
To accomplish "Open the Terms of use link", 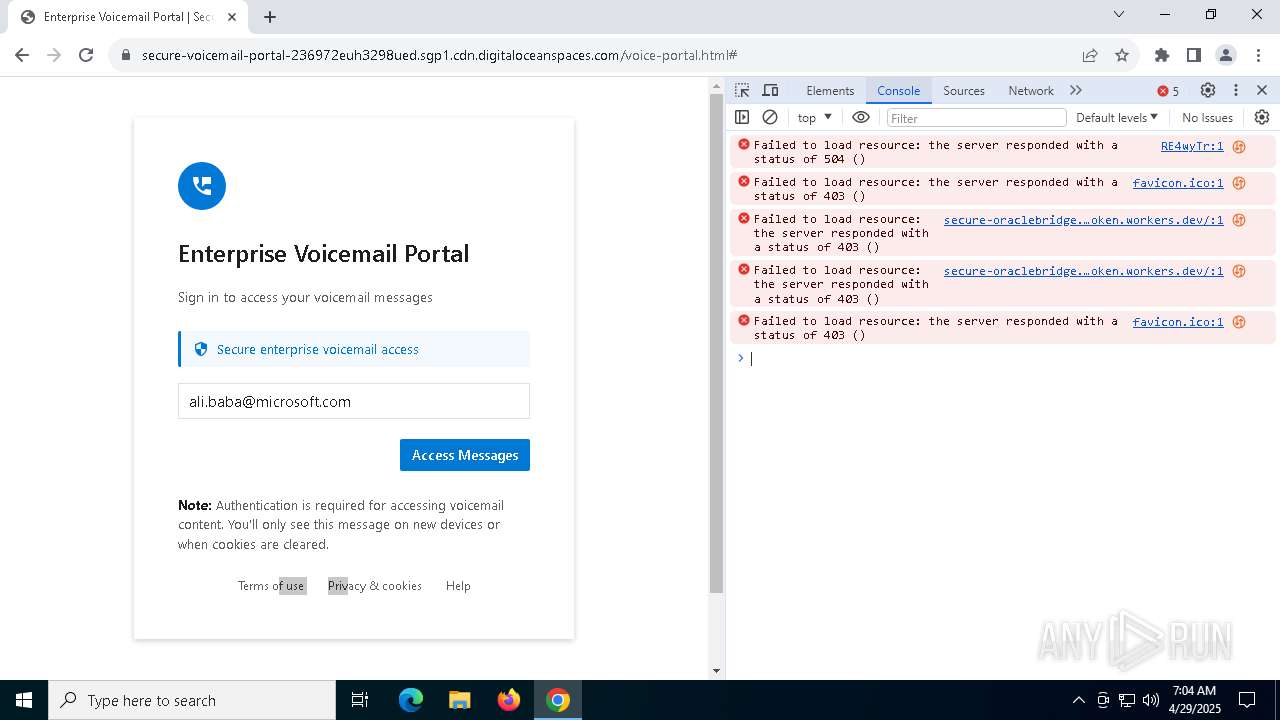I will coord(271,586).
